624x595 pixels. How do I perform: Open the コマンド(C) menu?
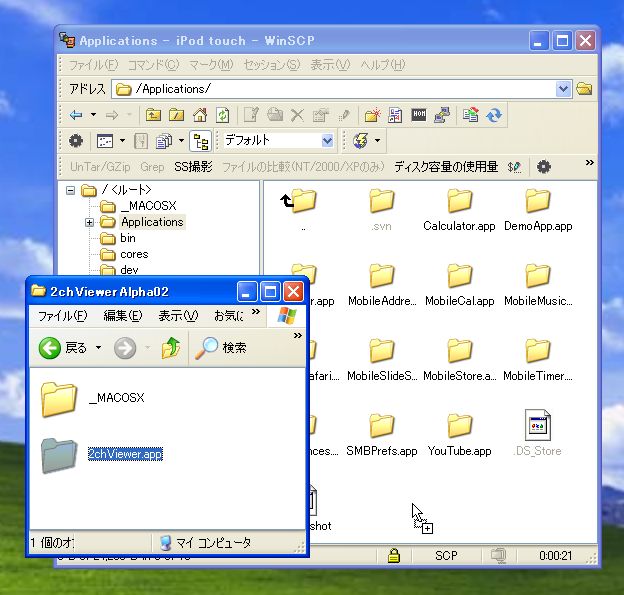(x=154, y=65)
